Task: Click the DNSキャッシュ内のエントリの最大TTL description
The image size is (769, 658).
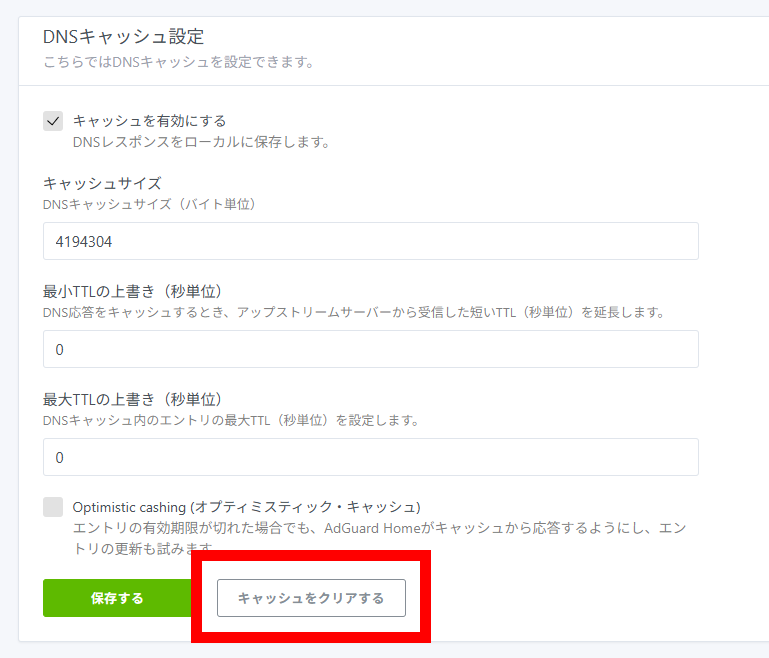Action: tap(231, 420)
